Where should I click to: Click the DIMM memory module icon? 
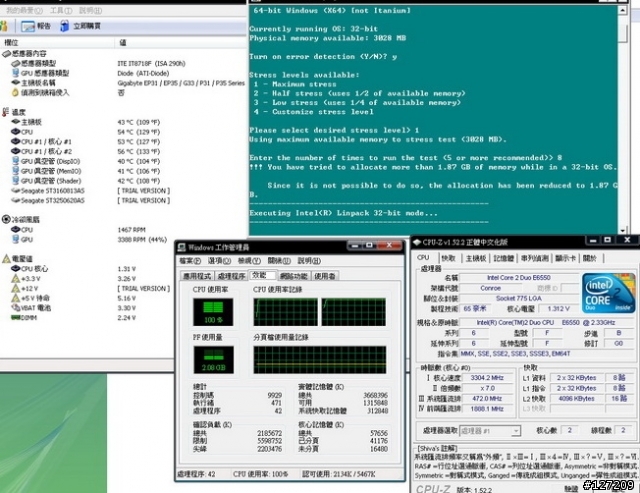(16, 318)
